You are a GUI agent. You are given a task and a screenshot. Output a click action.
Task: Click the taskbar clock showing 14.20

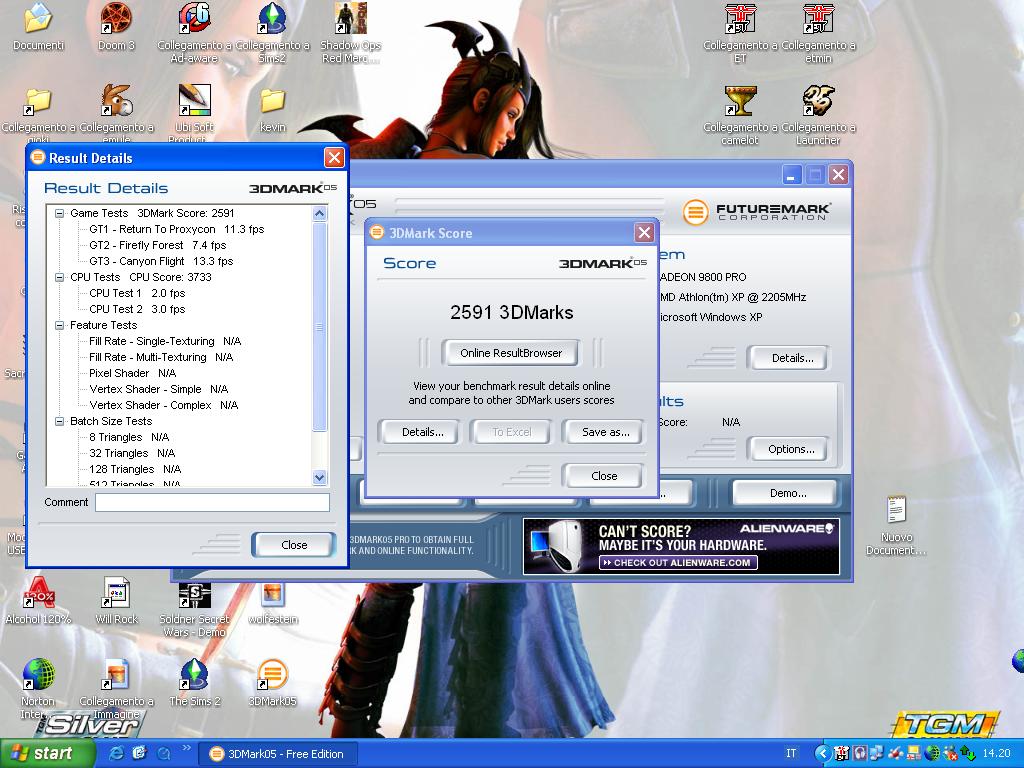(996, 754)
